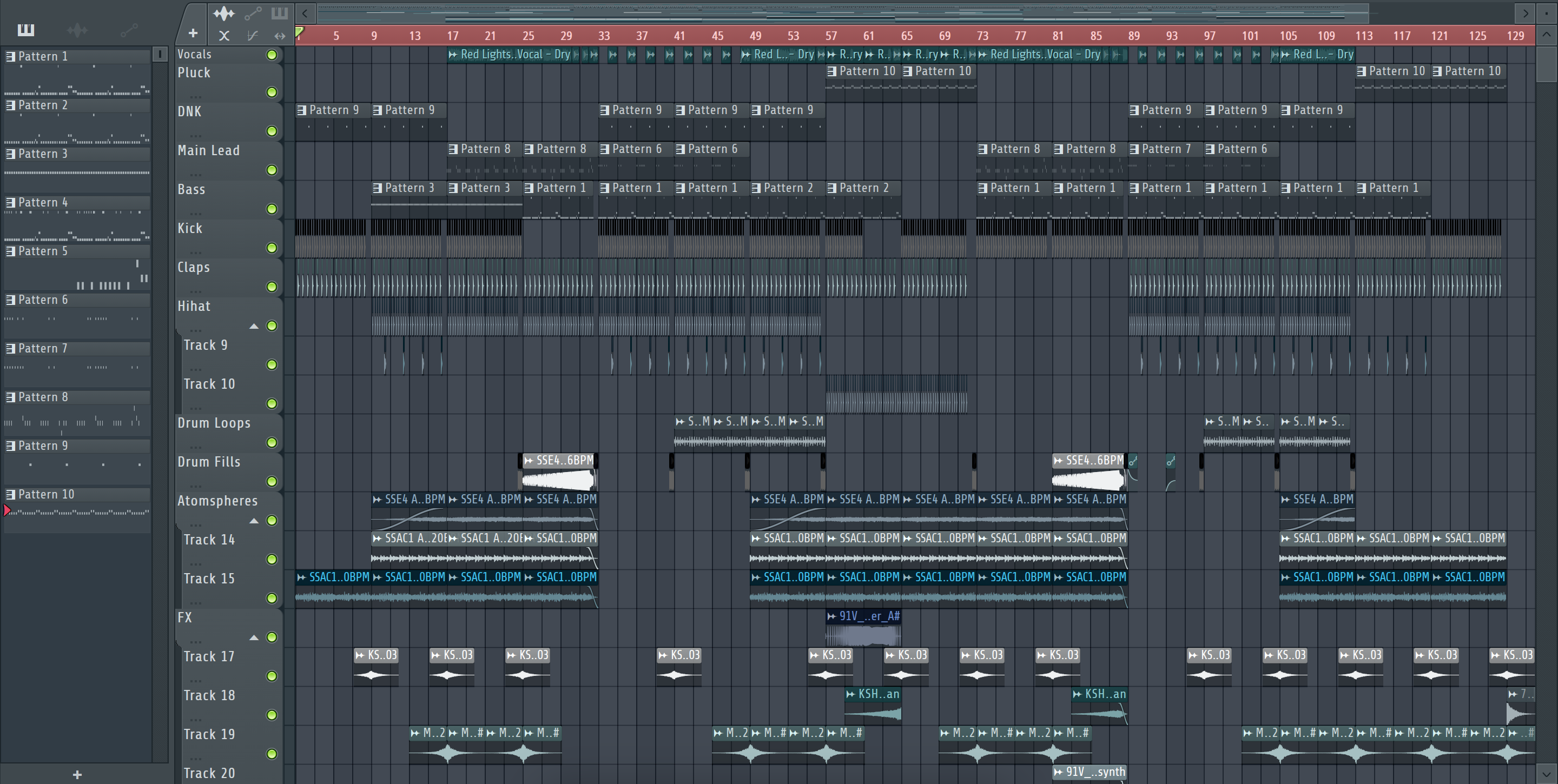Mute the Bass track

[x=272, y=209]
